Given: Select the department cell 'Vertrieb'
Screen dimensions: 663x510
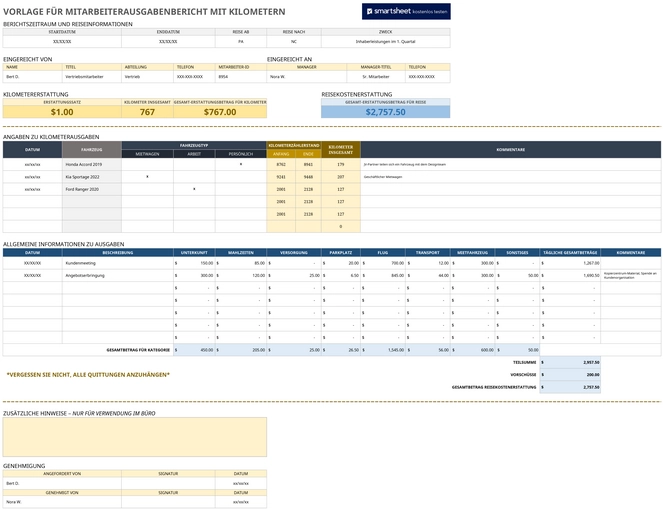Looking at the screenshot, I should pos(147,77).
